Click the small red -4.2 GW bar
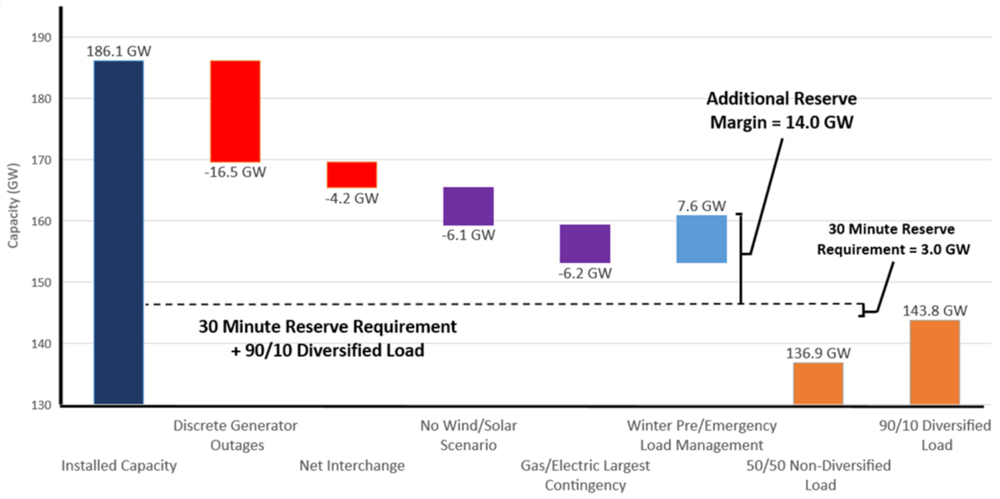The image size is (1000, 499). pyautogui.click(x=352, y=175)
